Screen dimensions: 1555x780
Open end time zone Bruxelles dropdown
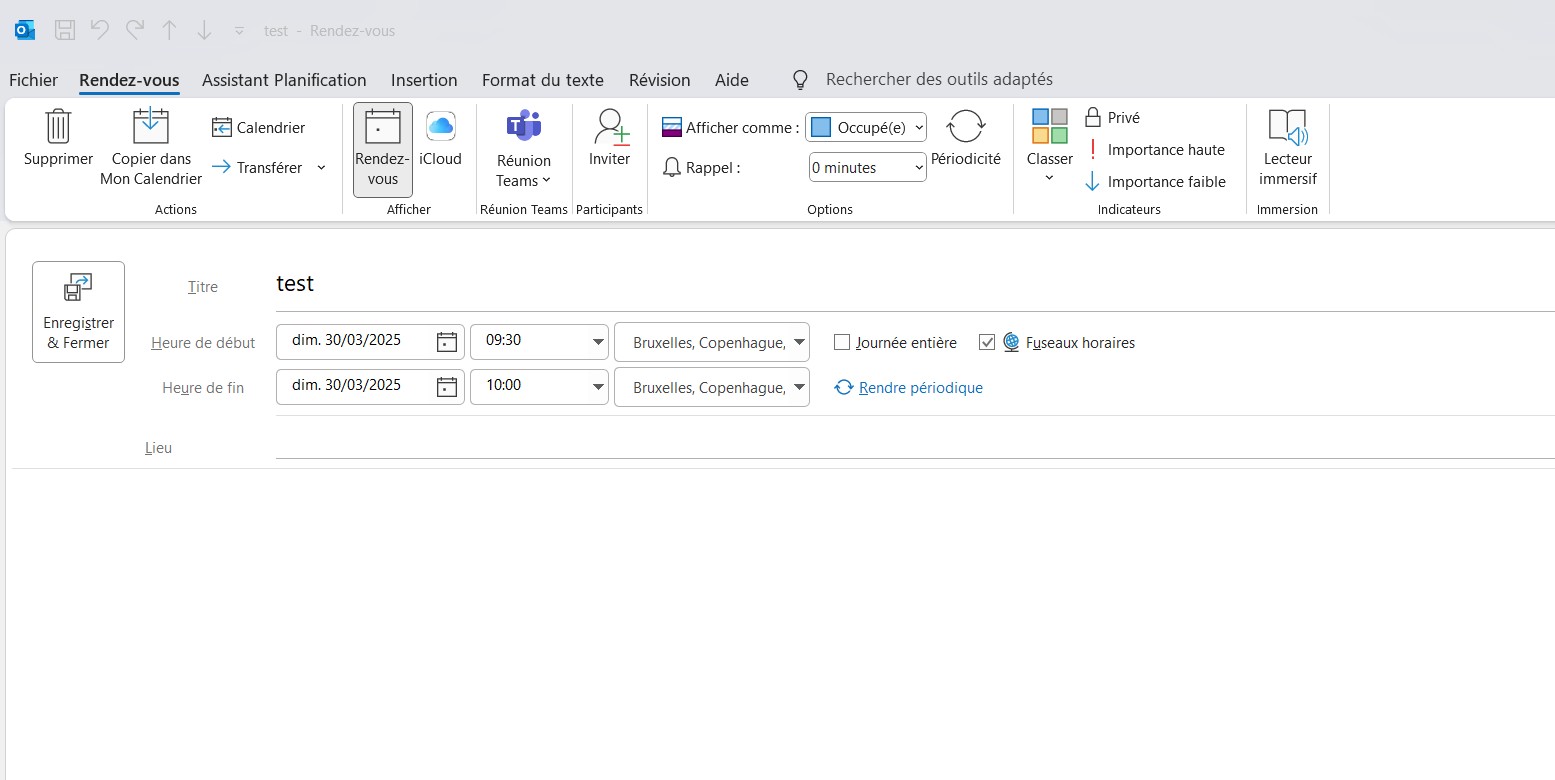click(712, 387)
